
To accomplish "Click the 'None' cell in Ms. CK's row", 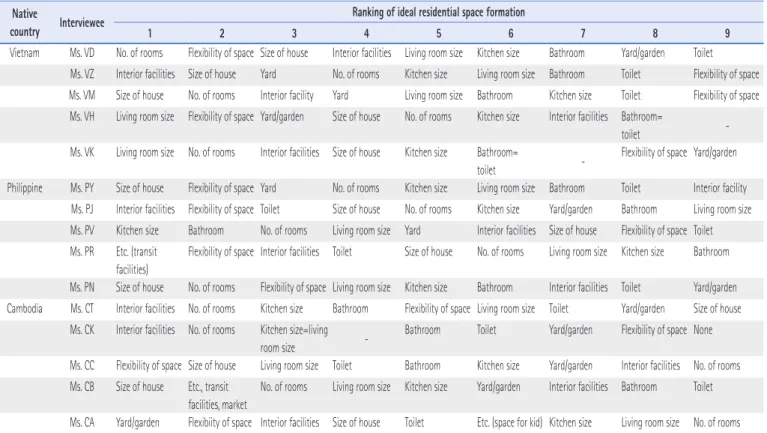I will [x=703, y=330].
